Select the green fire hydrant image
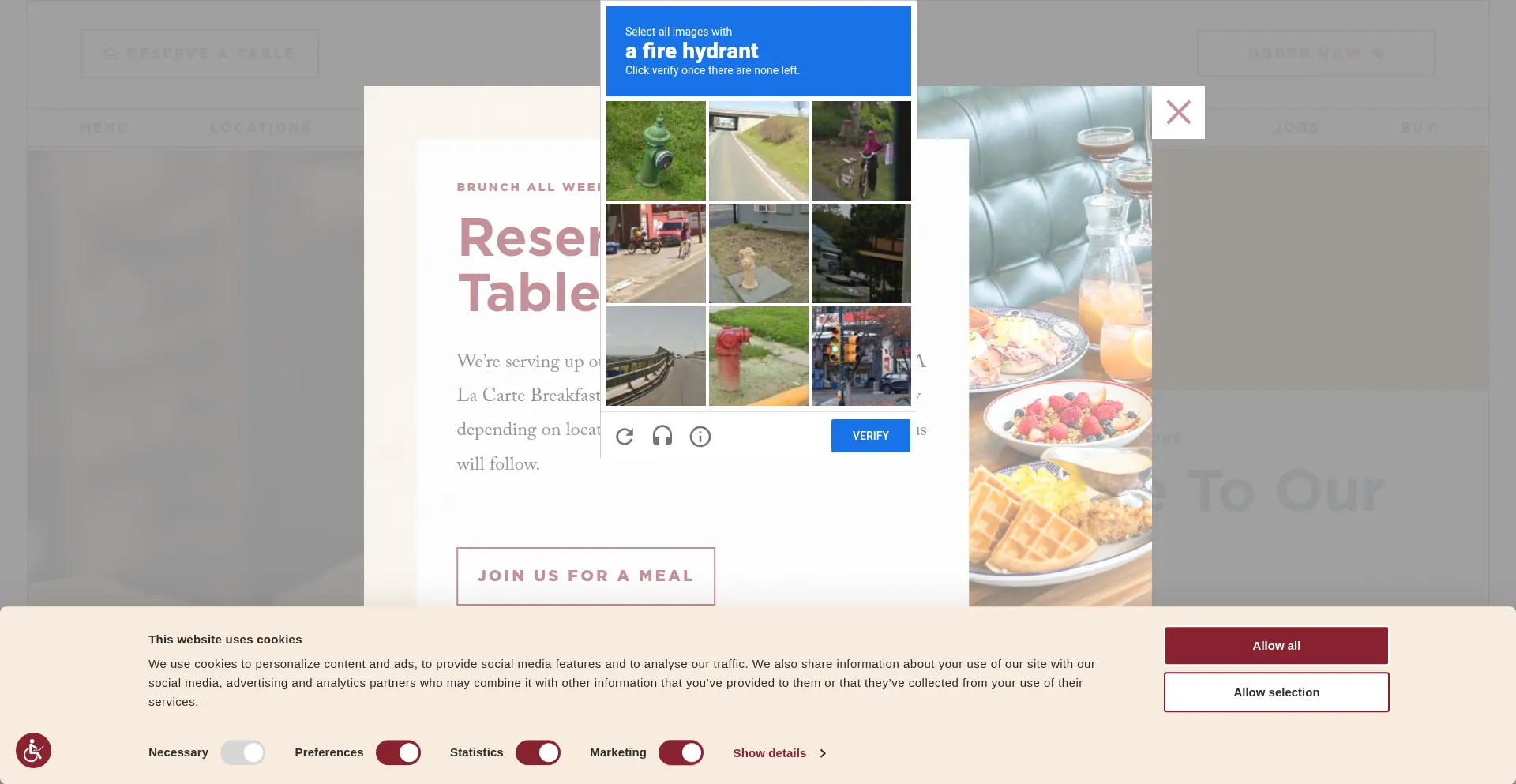This screenshot has height=784, width=1516. point(656,151)
